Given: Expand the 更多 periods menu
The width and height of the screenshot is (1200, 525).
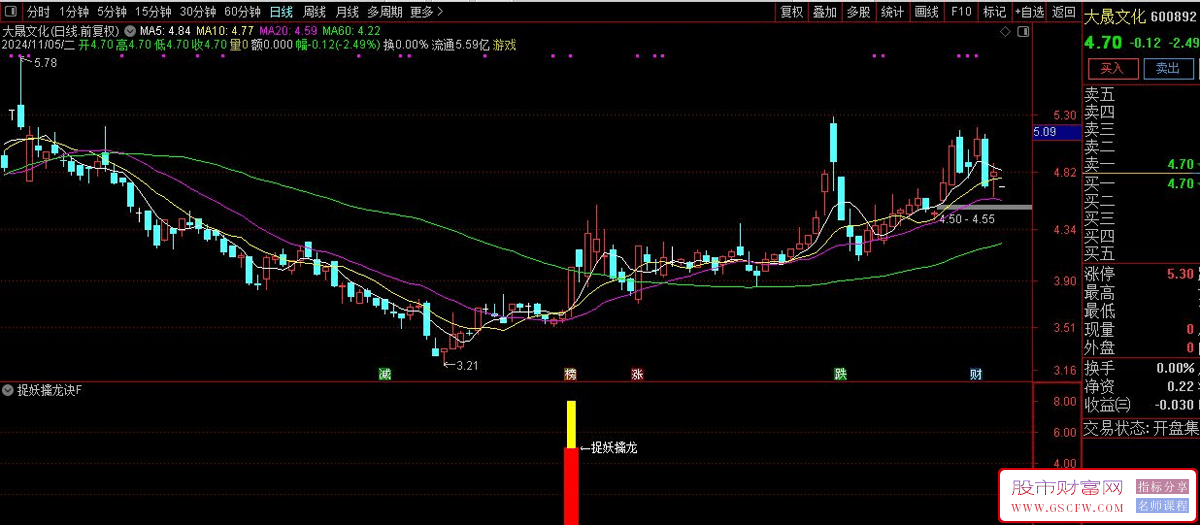Looking at the screenshot, I should click(x=427, y=12).
